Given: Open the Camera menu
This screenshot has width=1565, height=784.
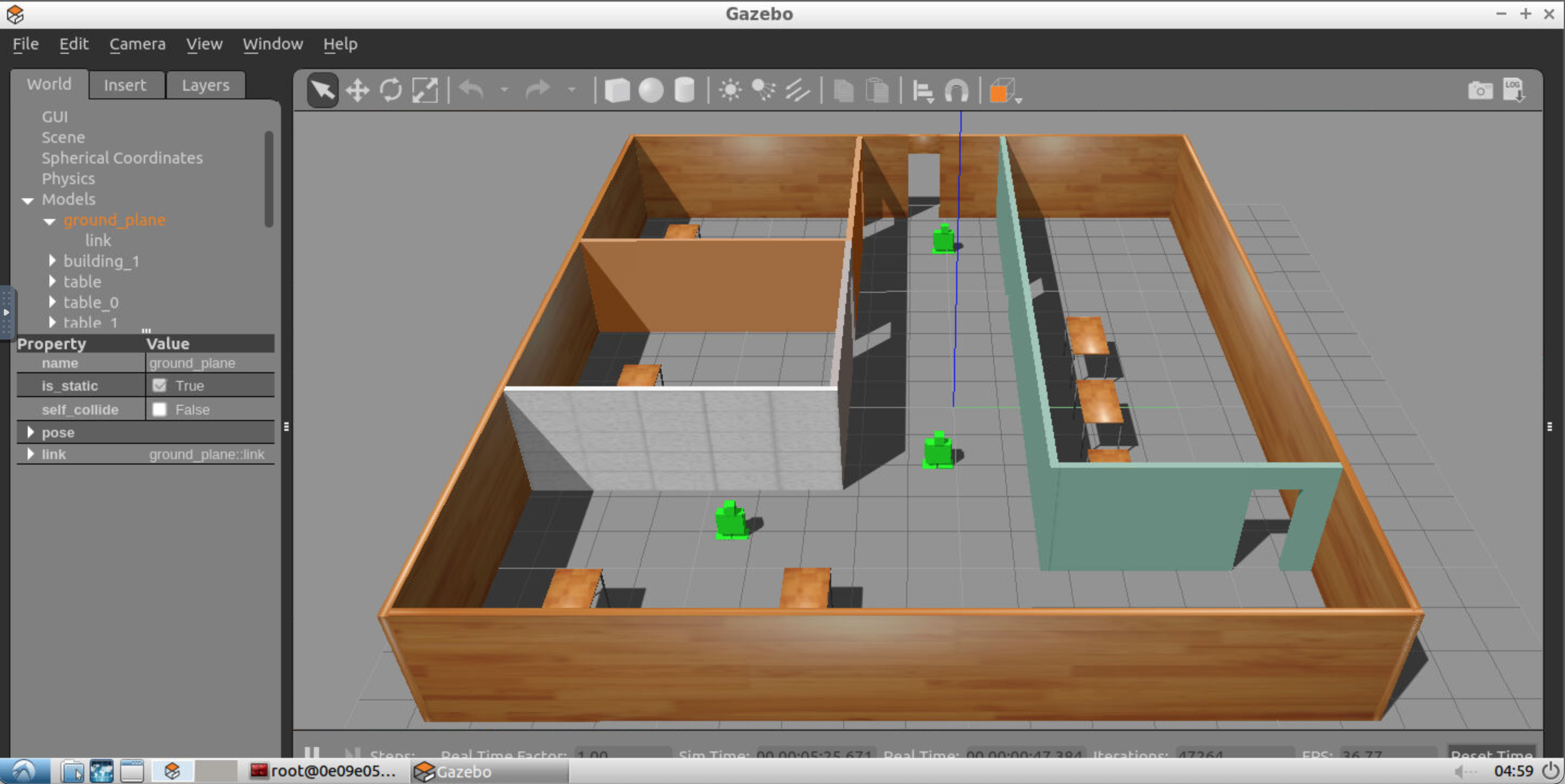Looking at the screenshot, I should pos(138,43).
